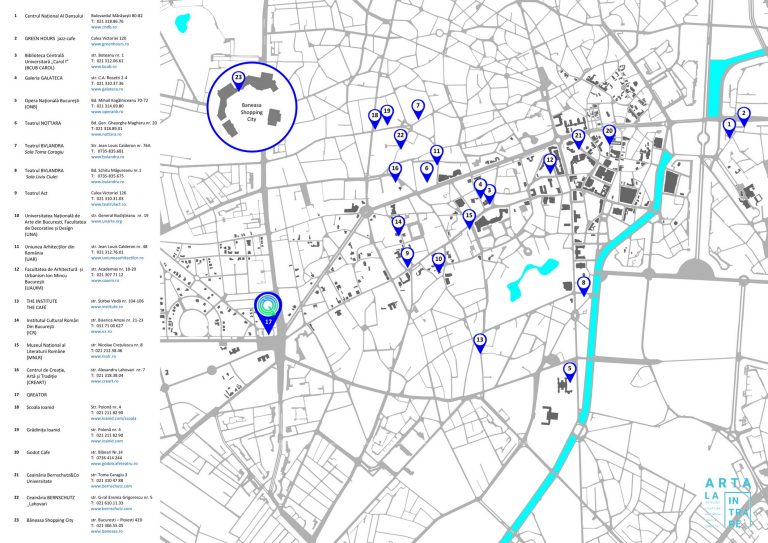Click map pin number 13
This screenshot has width=768, height=543.
480,341
